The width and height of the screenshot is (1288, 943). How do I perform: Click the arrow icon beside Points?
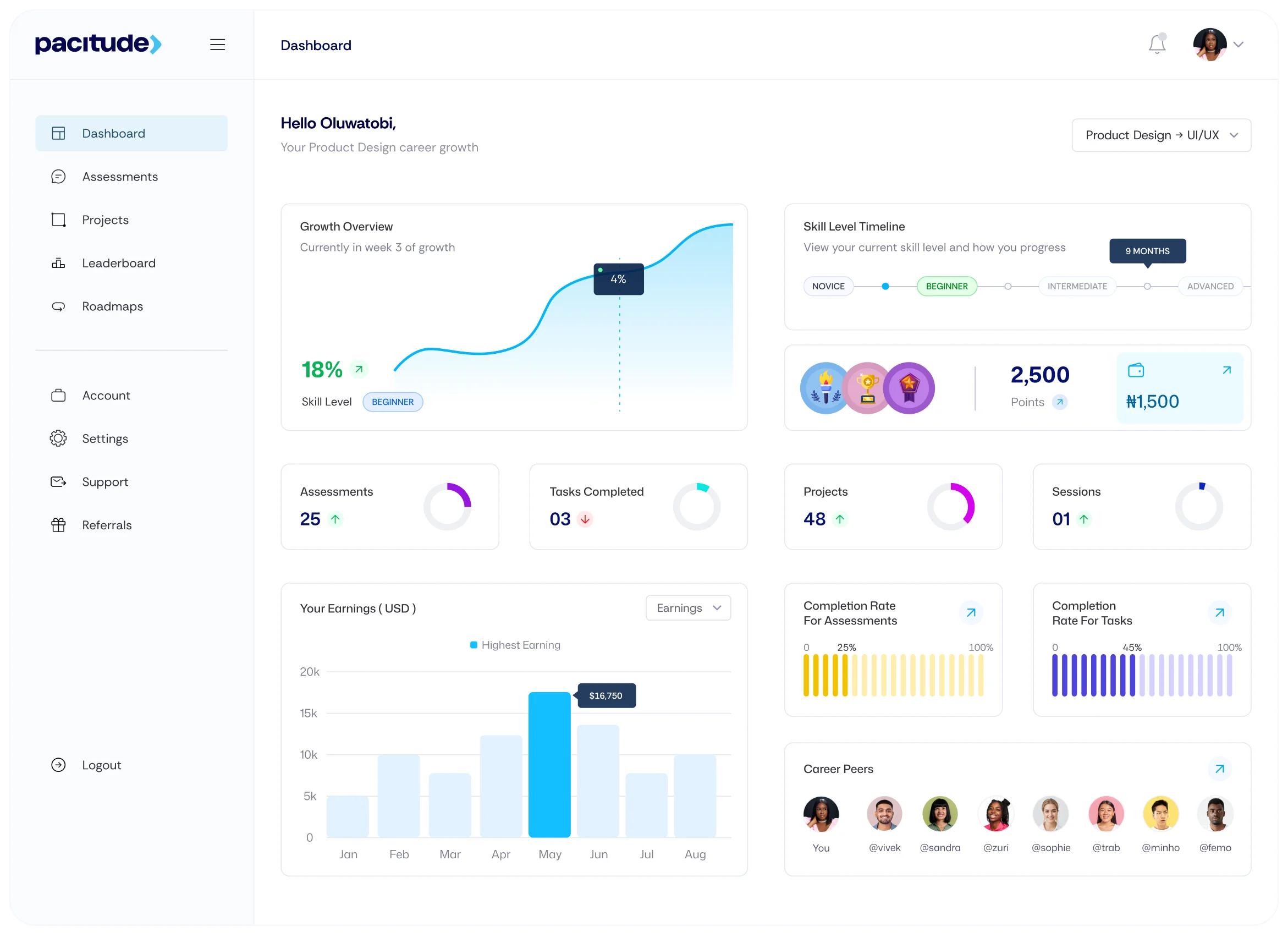pyautogui.click(x=1060, y=402)
